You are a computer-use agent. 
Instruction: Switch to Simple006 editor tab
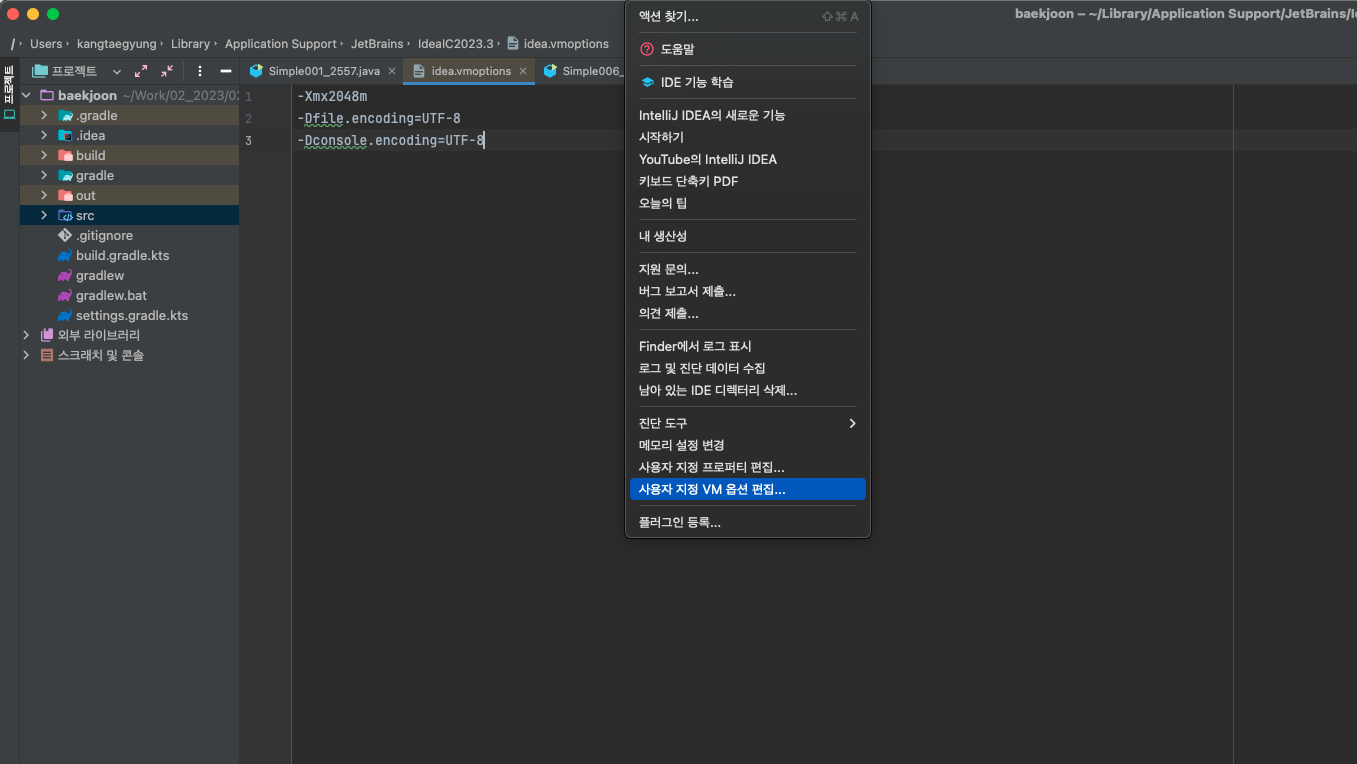click(582, 71)
